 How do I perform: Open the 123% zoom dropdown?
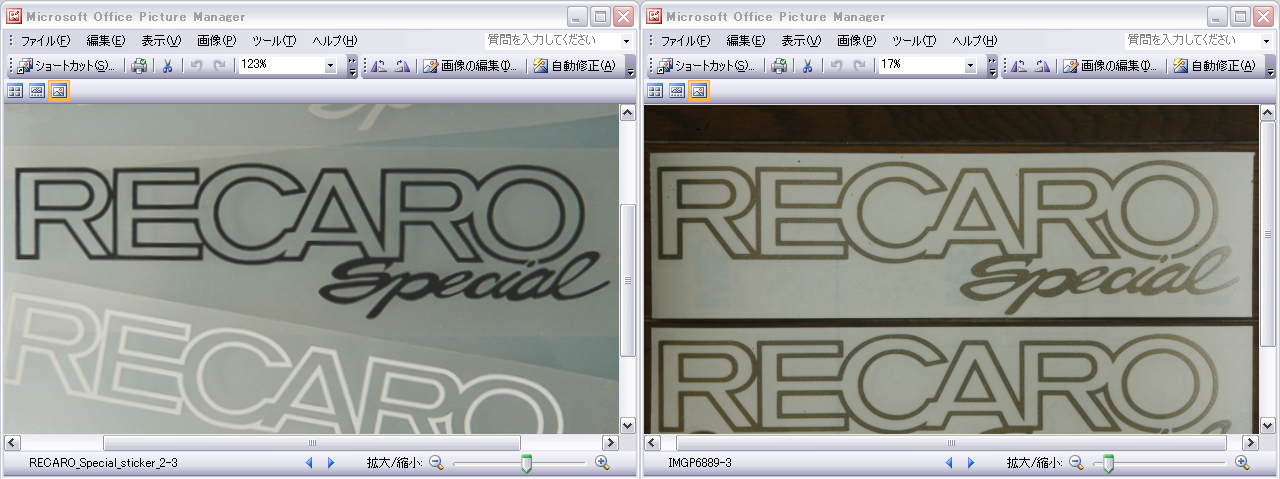coord(331,66)
